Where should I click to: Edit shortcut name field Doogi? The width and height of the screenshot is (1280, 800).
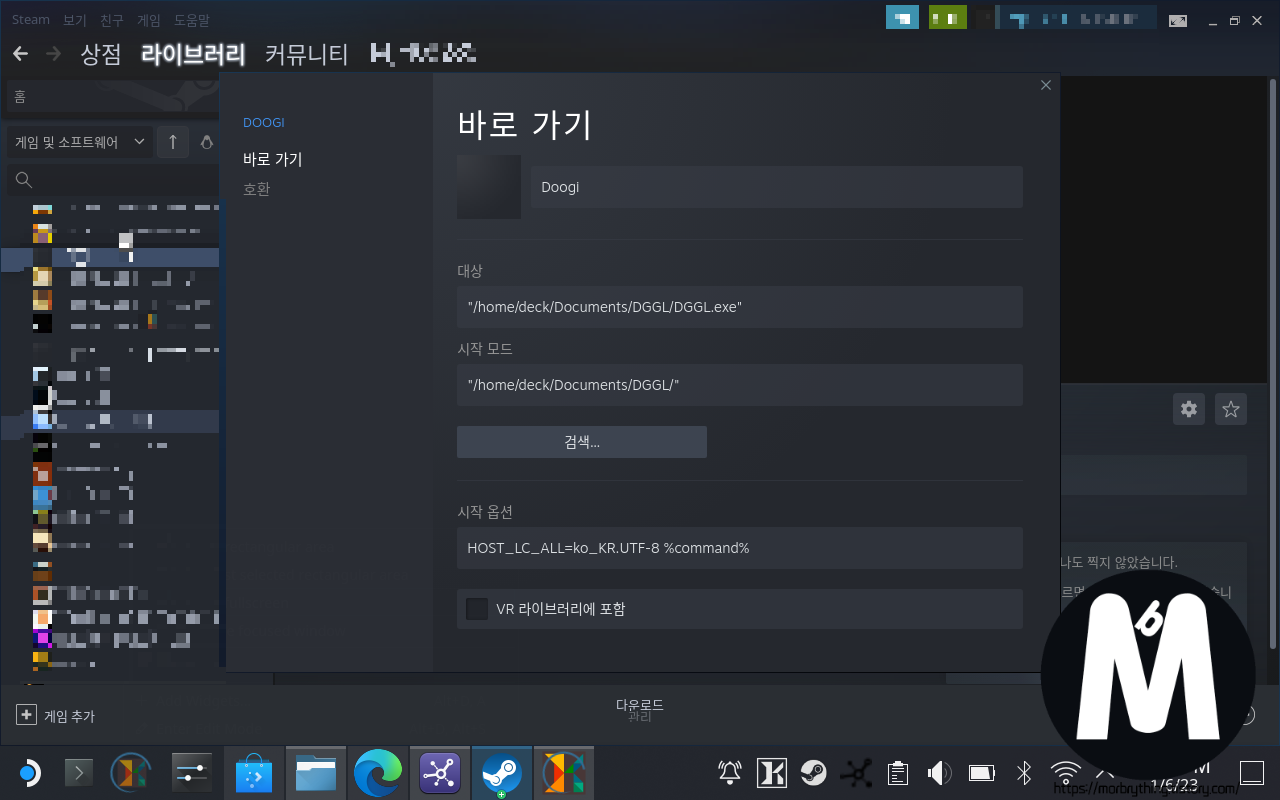(776, 187)
